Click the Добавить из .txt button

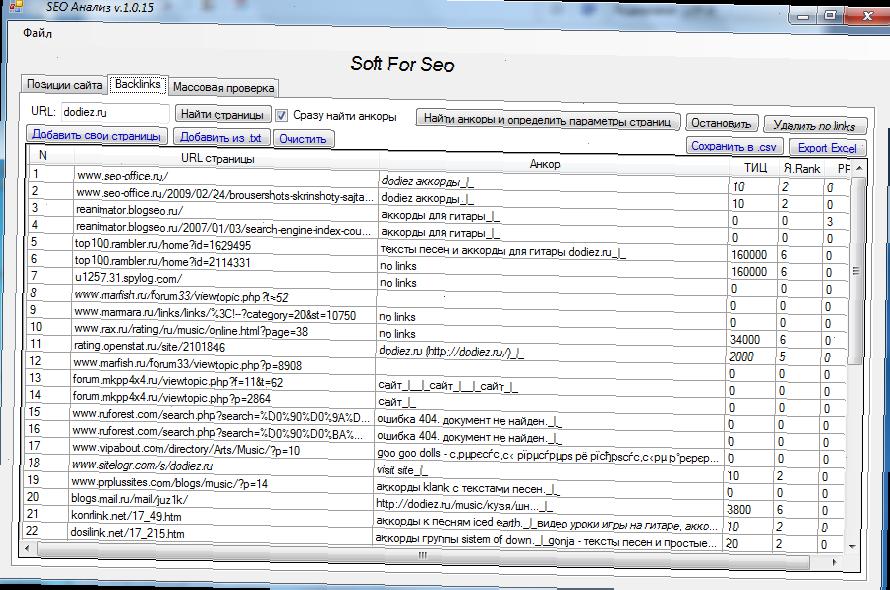221,137
